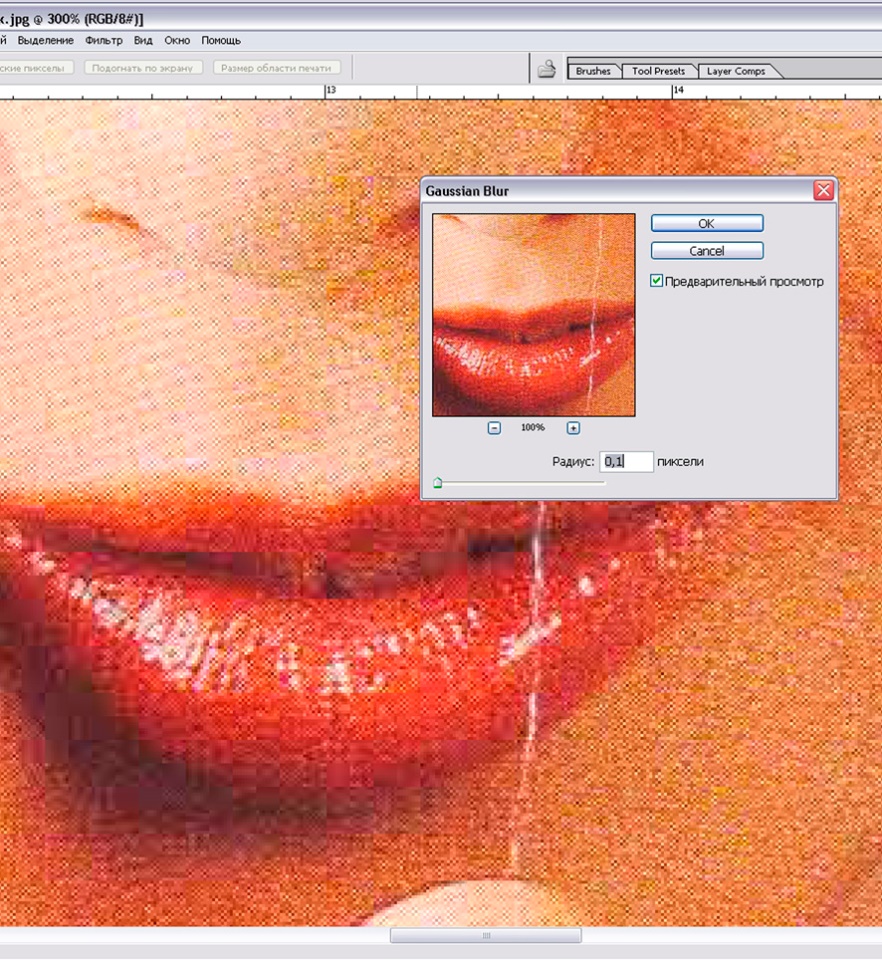Open the Помощь menu
This screenshot has width=882, height=960.
221,41
